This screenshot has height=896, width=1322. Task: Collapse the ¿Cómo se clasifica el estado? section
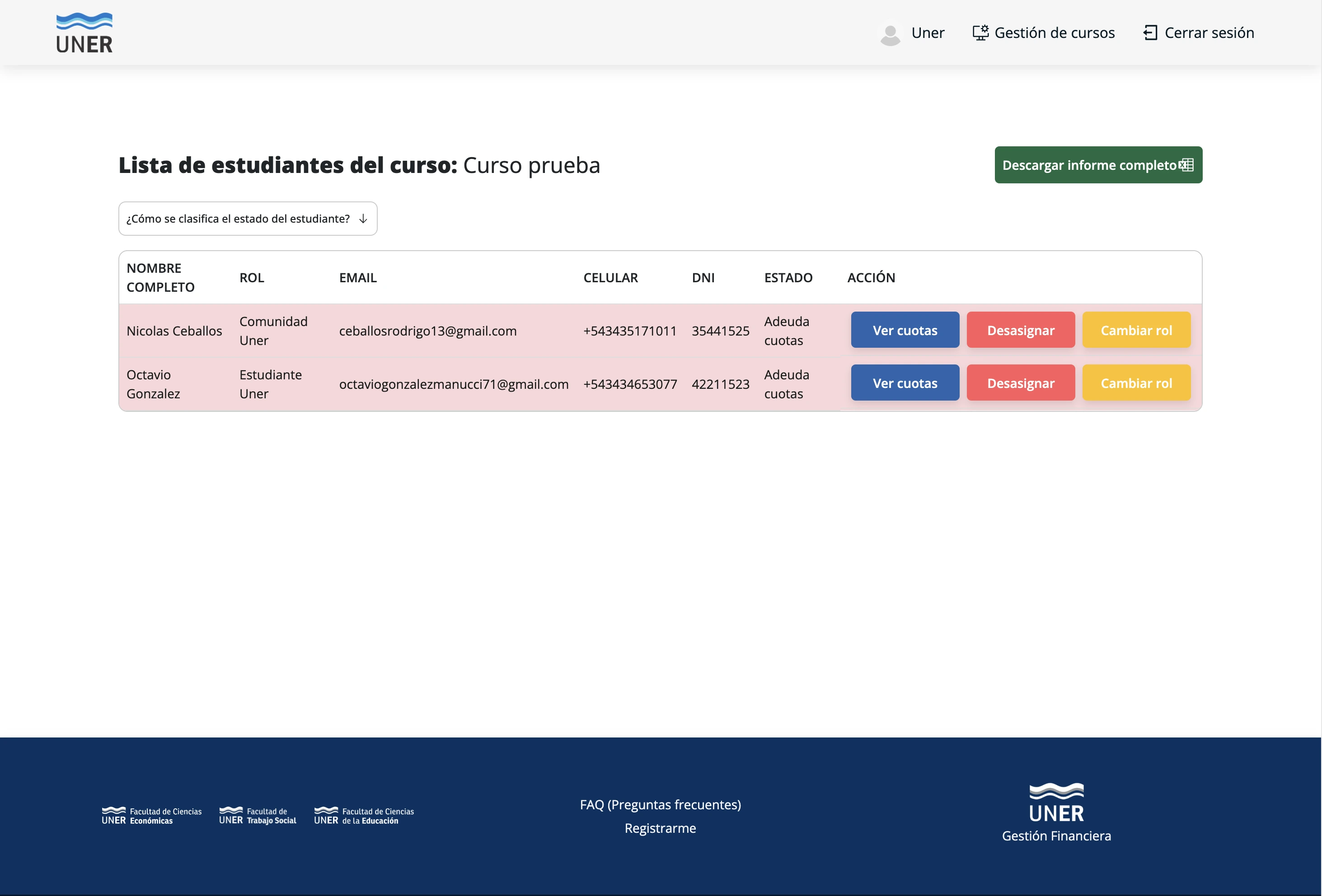coord(248,218)
